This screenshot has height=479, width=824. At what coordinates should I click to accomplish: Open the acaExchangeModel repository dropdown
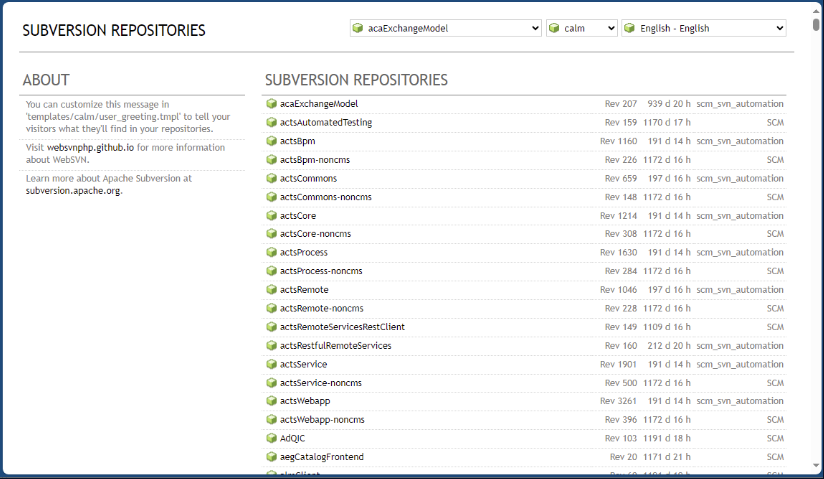tap(445, 28)
